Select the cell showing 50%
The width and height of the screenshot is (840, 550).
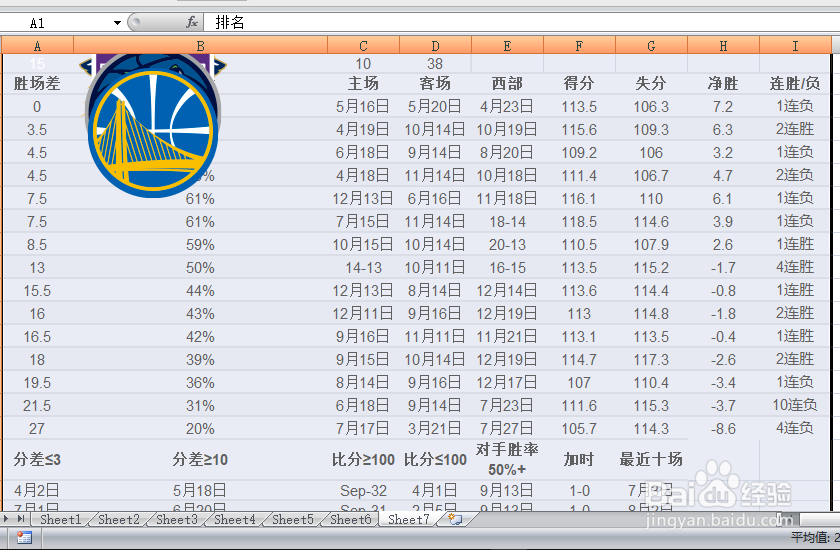click(200, 268)
